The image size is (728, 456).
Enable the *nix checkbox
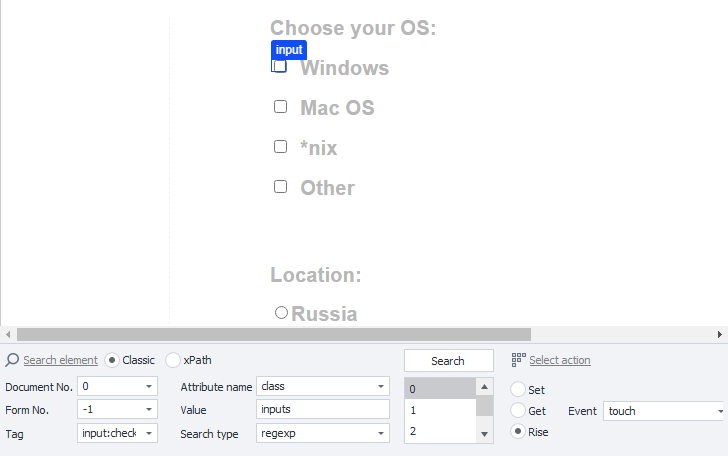pyautogui.click(x=280, y=147)
